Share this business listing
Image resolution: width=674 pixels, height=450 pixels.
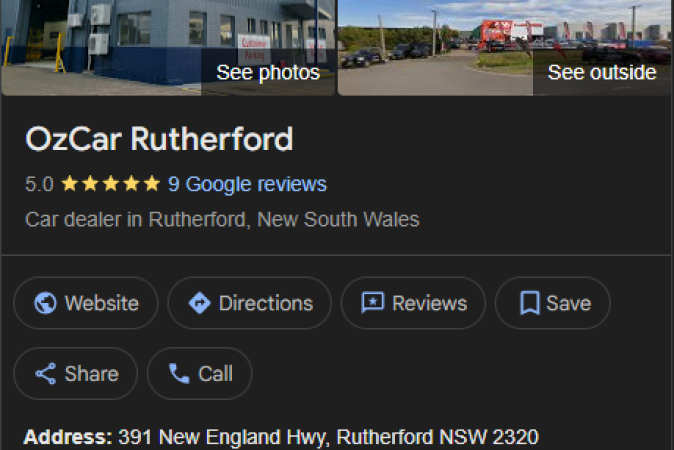[x=76, y=373]
